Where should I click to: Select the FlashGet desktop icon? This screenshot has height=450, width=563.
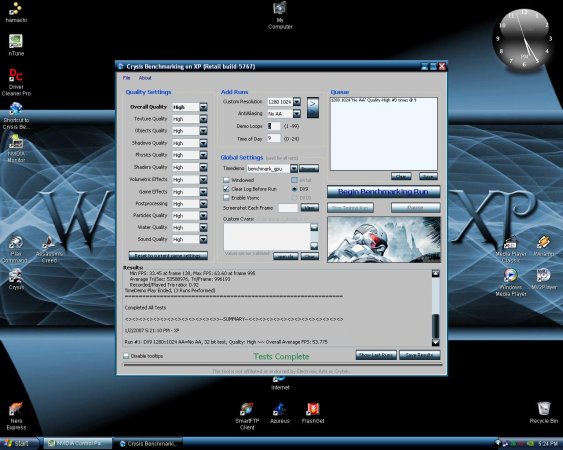(x=313, y=413)
